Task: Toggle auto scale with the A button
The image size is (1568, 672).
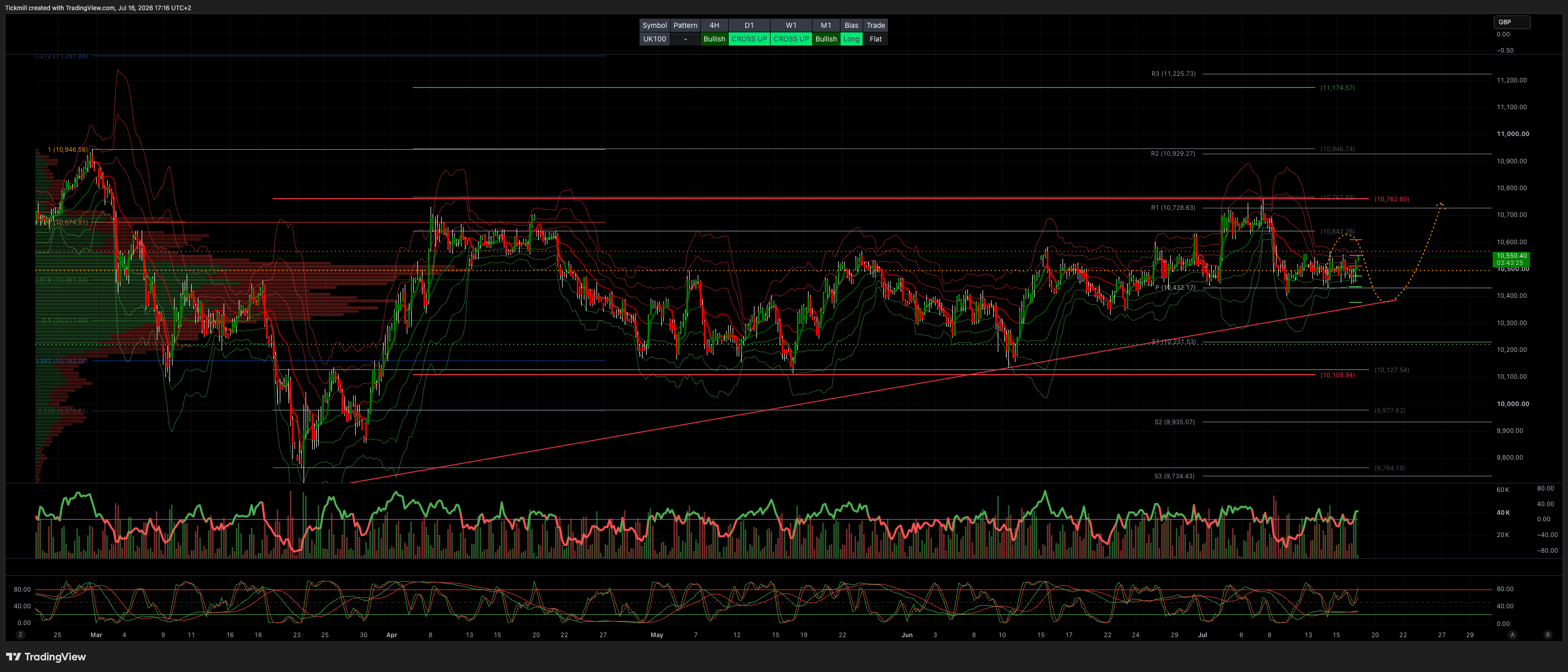Action: (1512, 634)
